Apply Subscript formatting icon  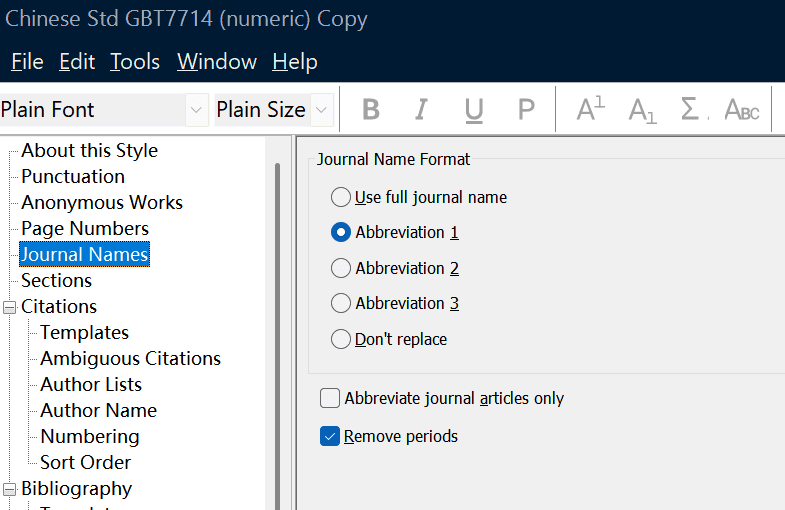[x=642, y=110]
